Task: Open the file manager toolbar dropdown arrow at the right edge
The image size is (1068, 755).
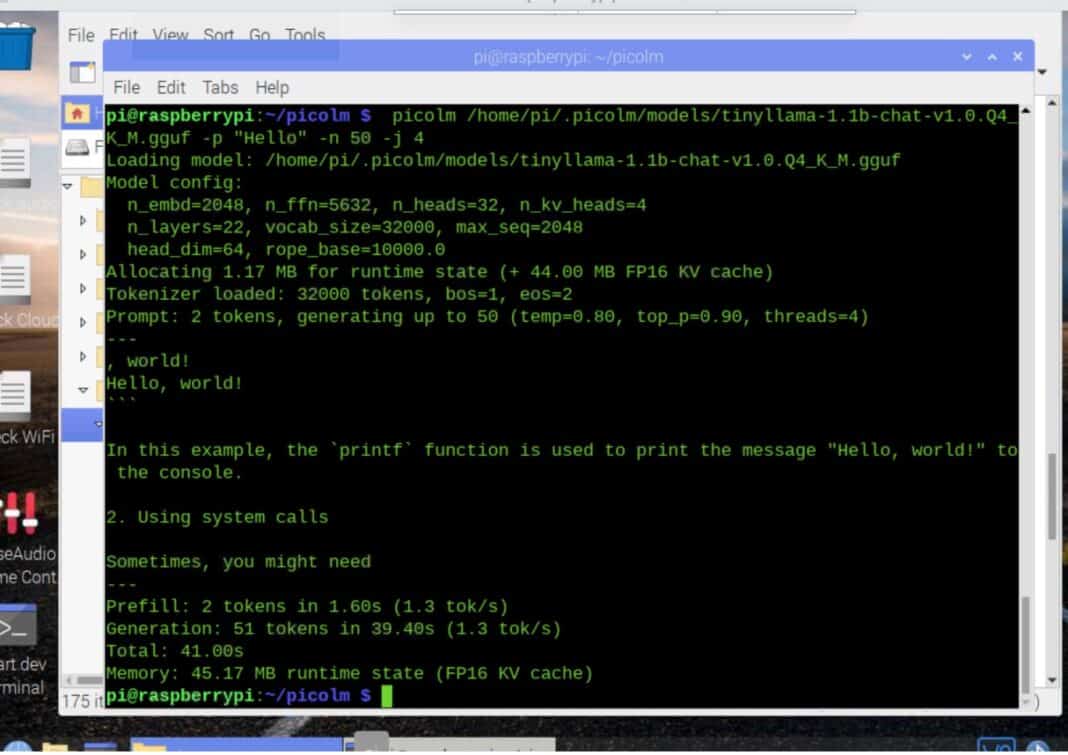Action: [x=1042, y=72]
